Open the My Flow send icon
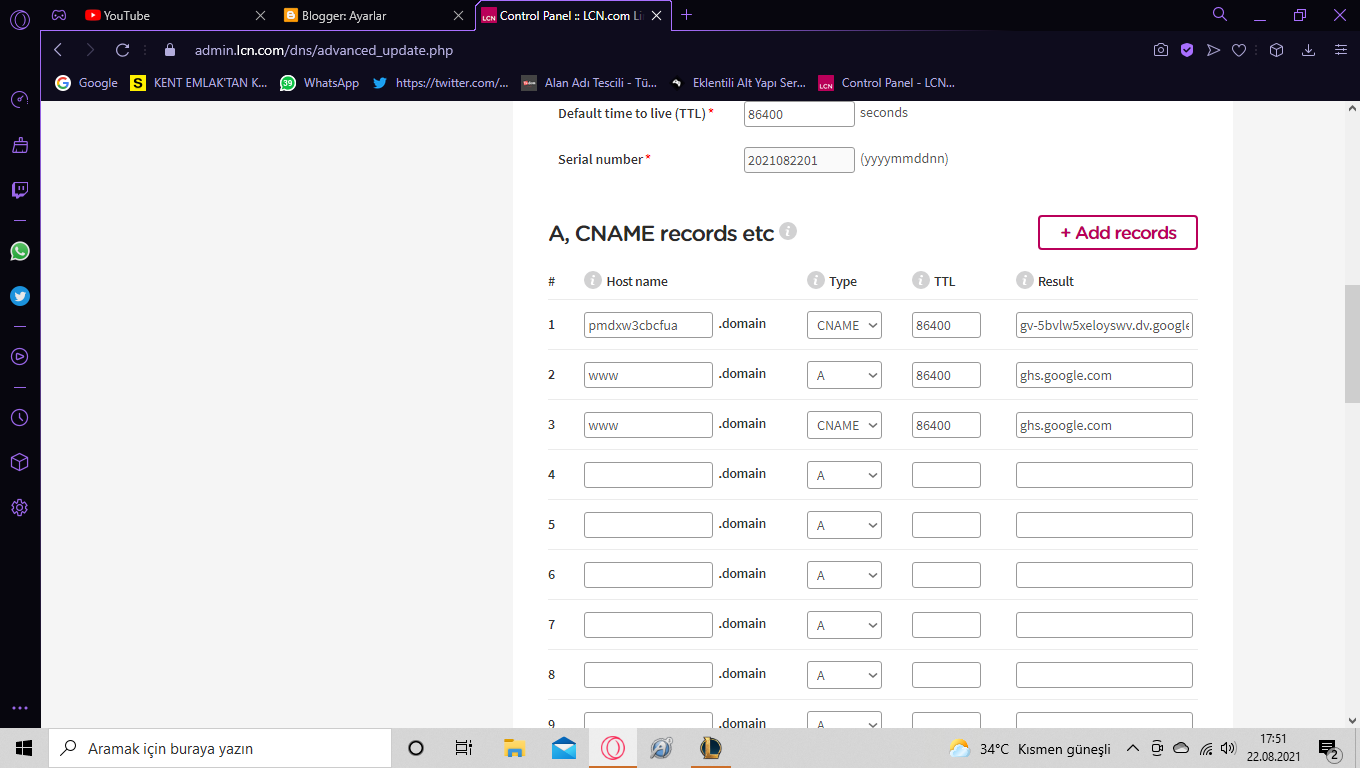1360x768 pixels. click(1213, 49)
